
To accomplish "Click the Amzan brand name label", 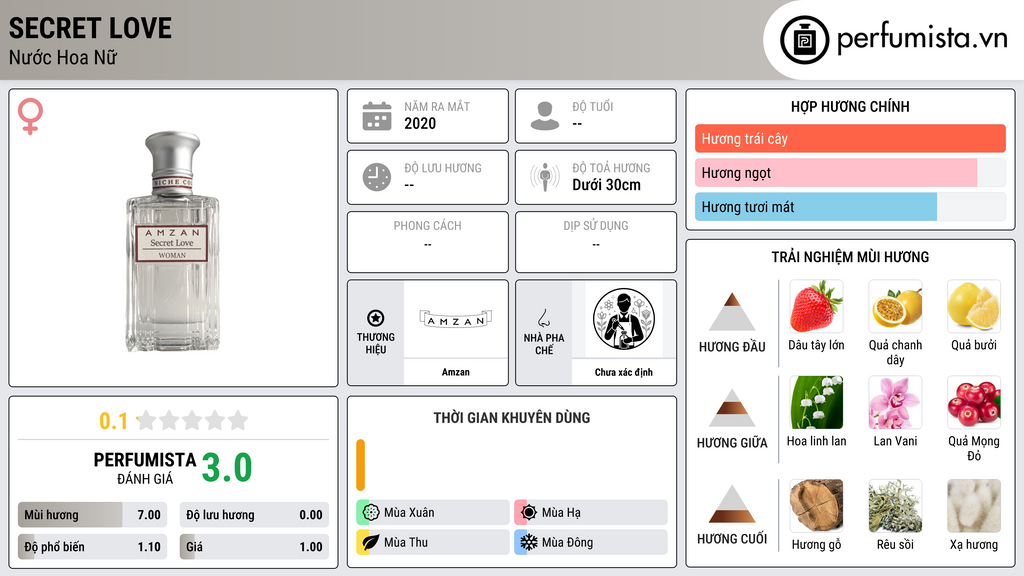I will coord(455,372).
